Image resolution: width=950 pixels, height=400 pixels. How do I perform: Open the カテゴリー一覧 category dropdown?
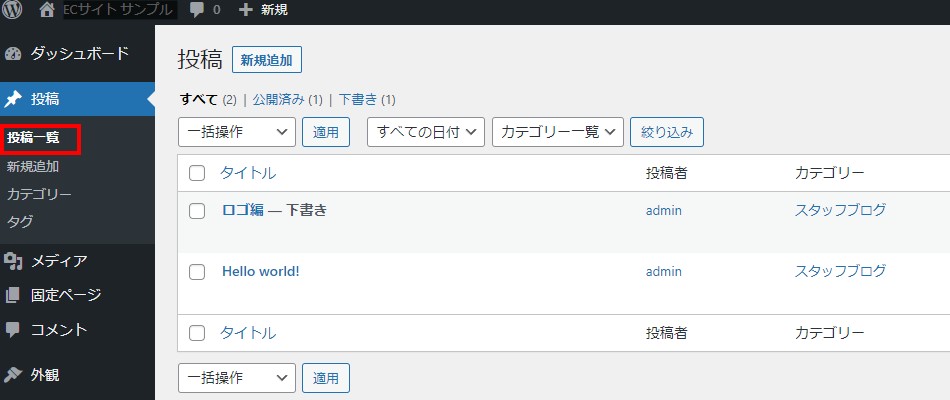pyautogui.click(x=558, y=132)
